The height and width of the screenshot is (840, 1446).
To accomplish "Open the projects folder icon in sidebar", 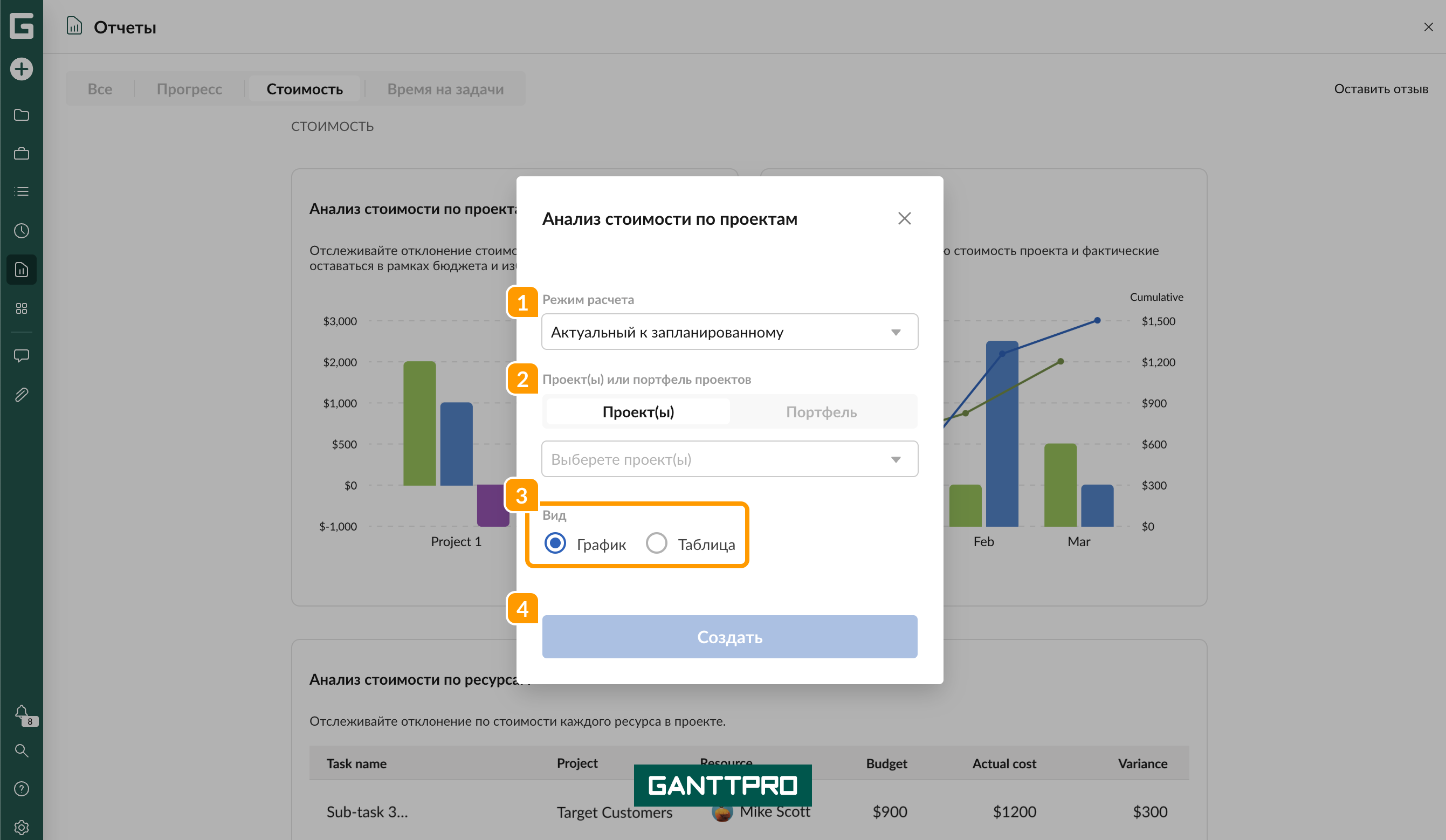I will coord(21,115).
